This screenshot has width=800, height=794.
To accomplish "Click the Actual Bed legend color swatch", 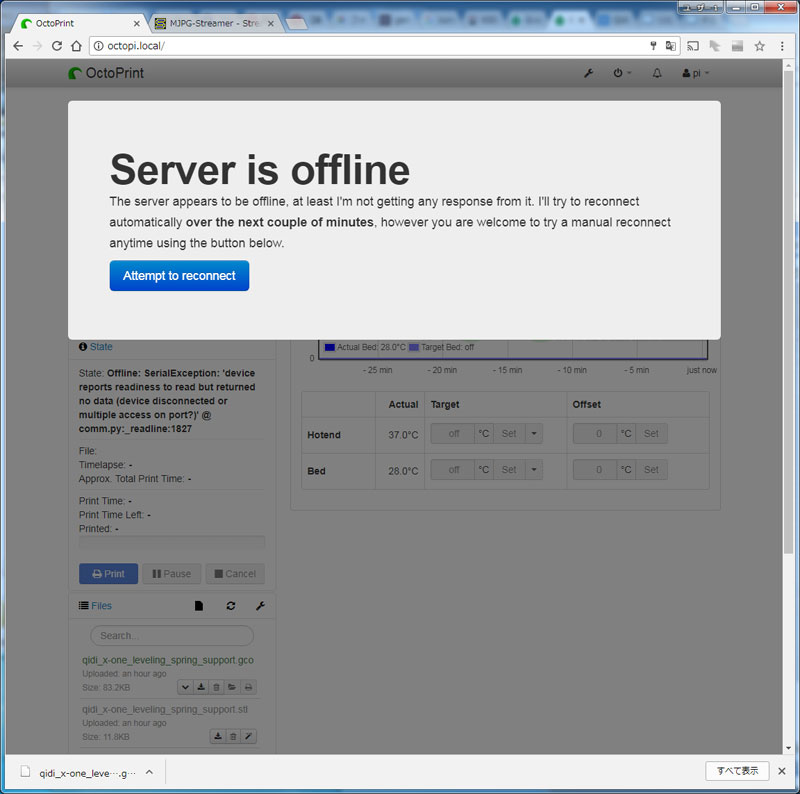I will click(330, 348).
